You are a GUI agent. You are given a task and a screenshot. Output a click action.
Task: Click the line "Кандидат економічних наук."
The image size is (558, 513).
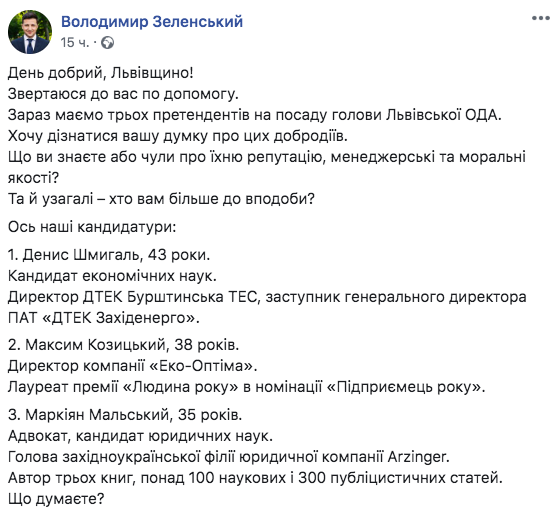(x=112, y=276)
